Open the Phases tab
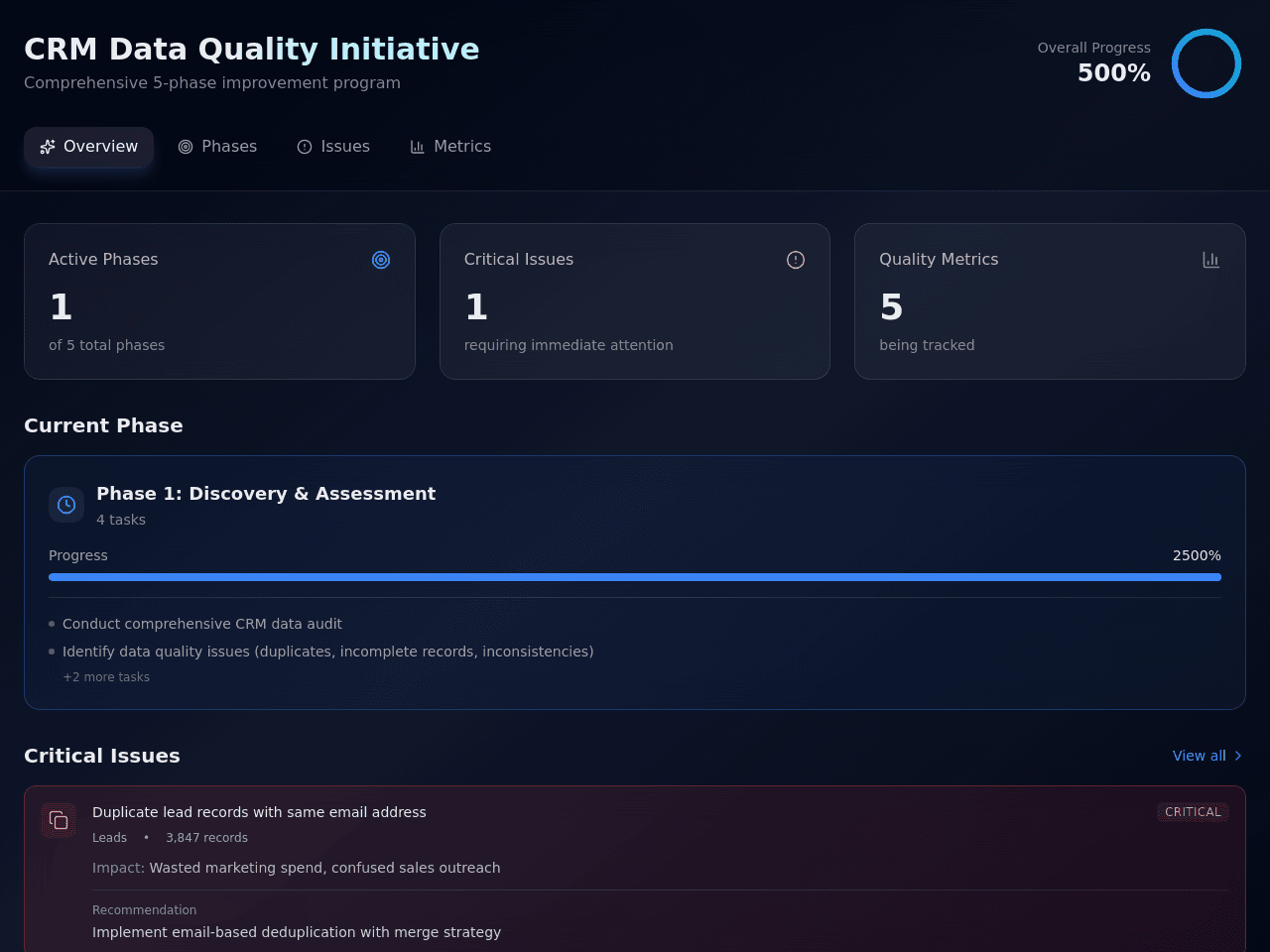1270x952 pixels. coord(217,147)
